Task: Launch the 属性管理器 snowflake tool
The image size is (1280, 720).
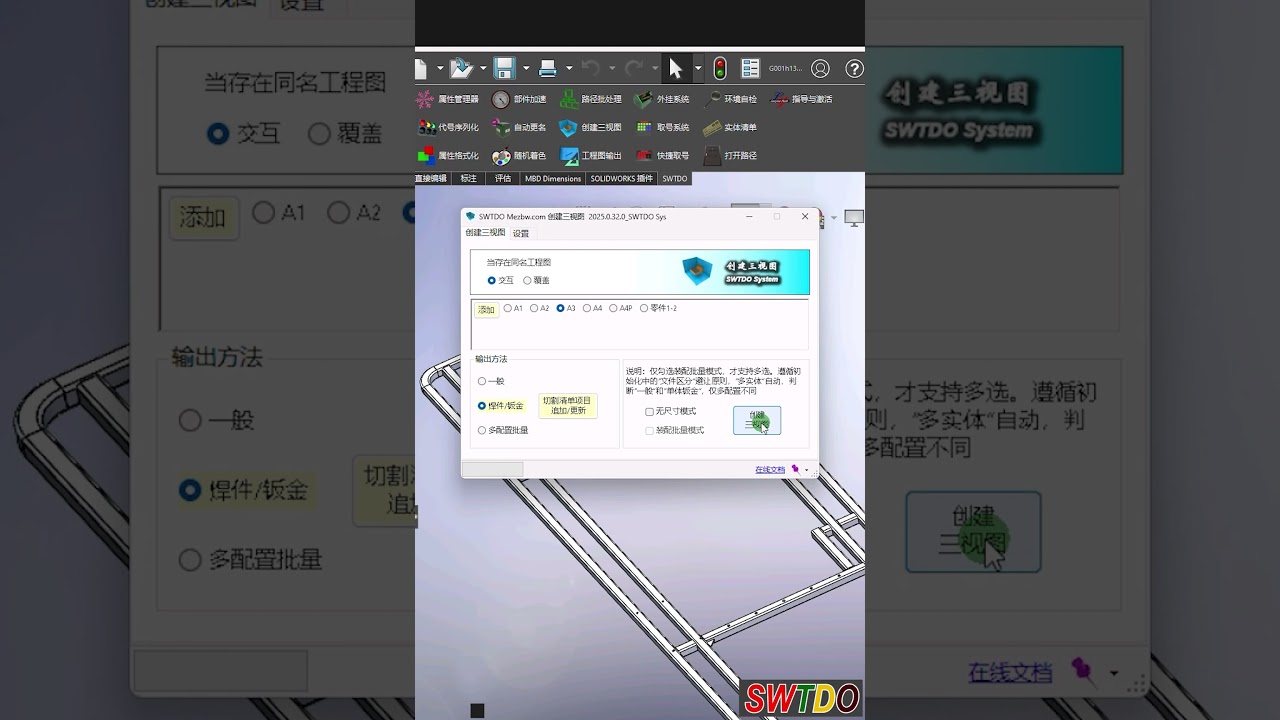Action: (x=446, y=99)
